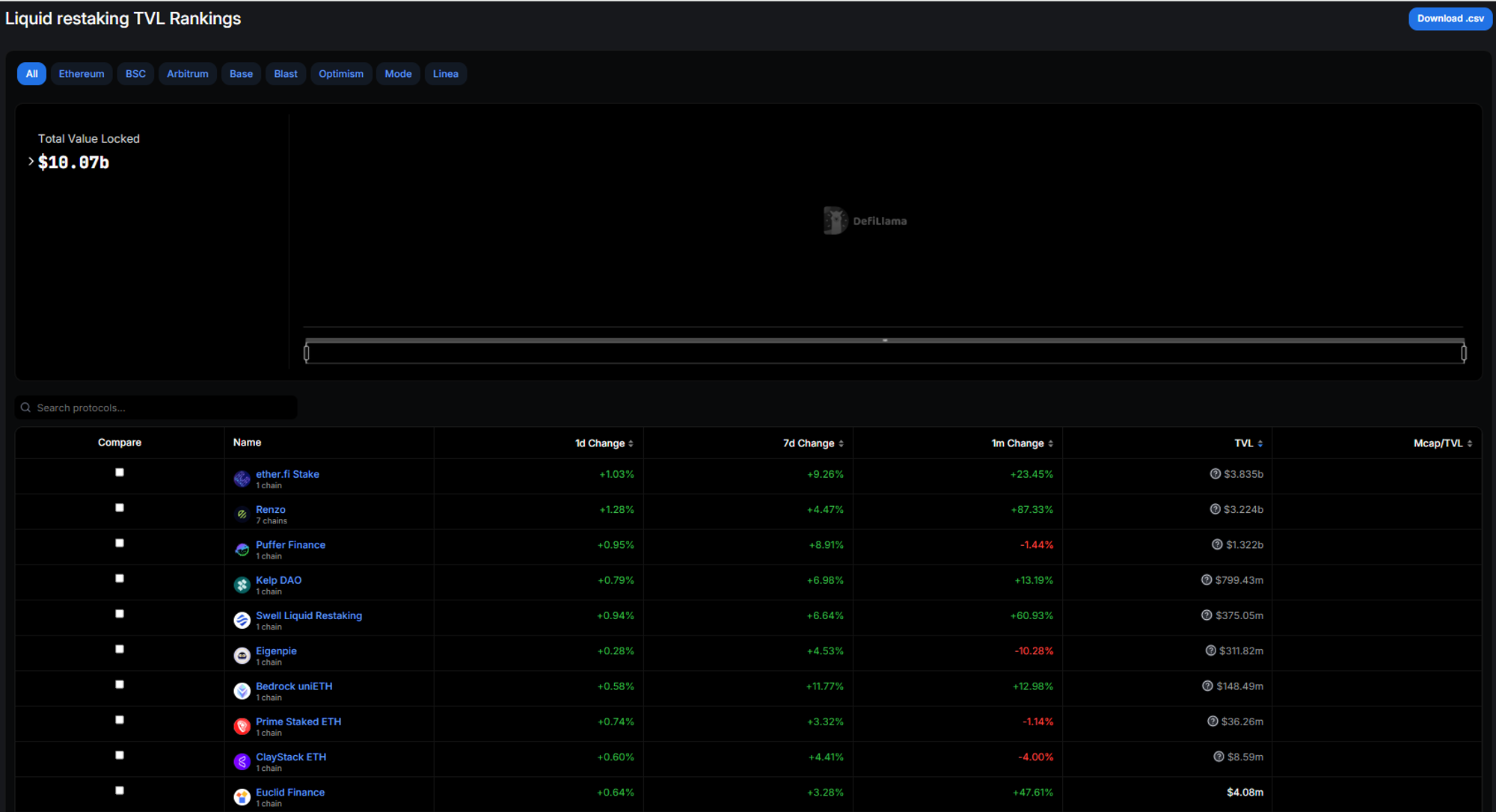The width and height of the screenshot is (1496, 812).
Task: Click the Renzo protocol logo icon
Action: pos(242,514)
